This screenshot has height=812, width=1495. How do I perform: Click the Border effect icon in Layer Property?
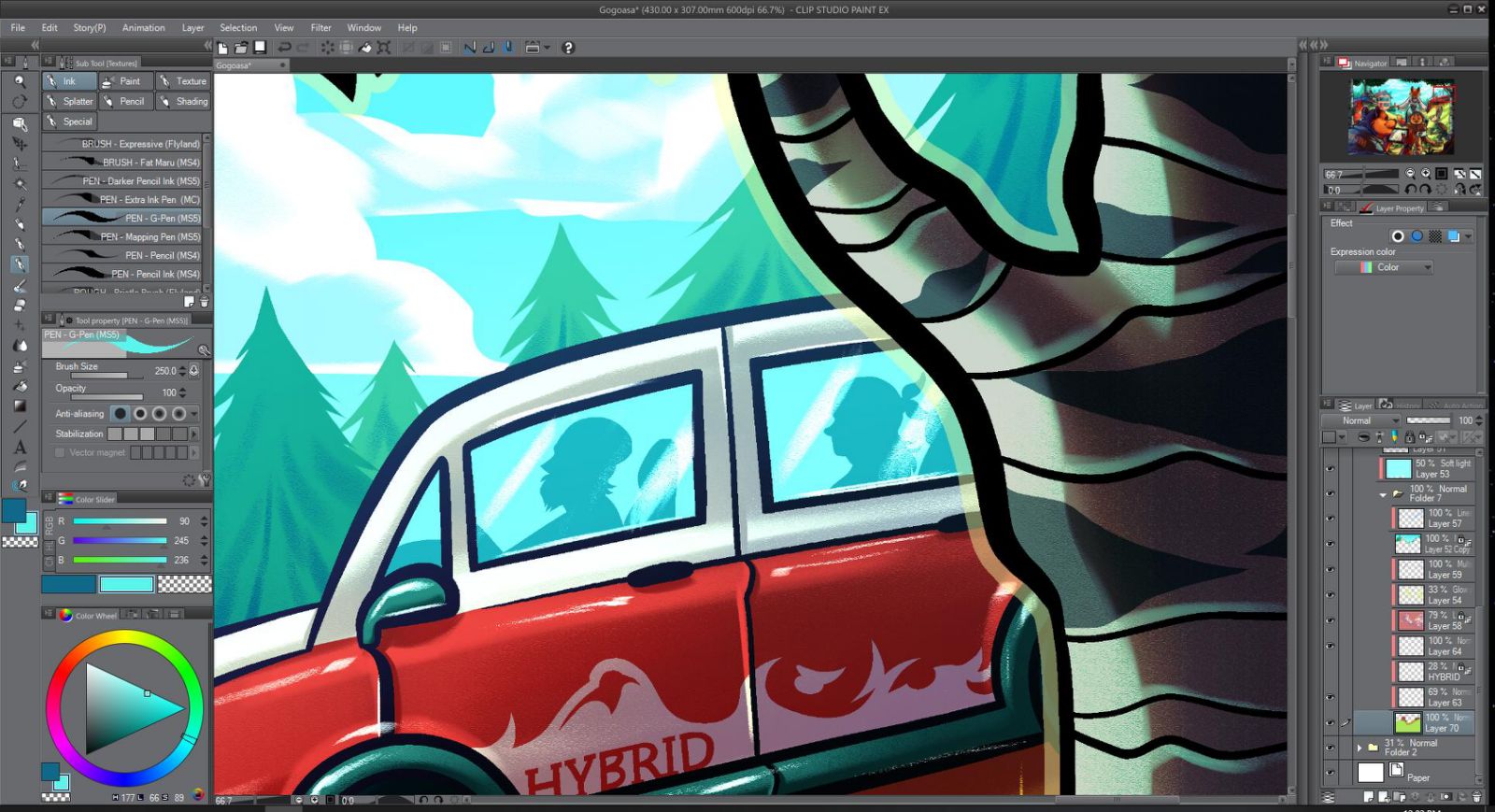[x=1398, y=236]
